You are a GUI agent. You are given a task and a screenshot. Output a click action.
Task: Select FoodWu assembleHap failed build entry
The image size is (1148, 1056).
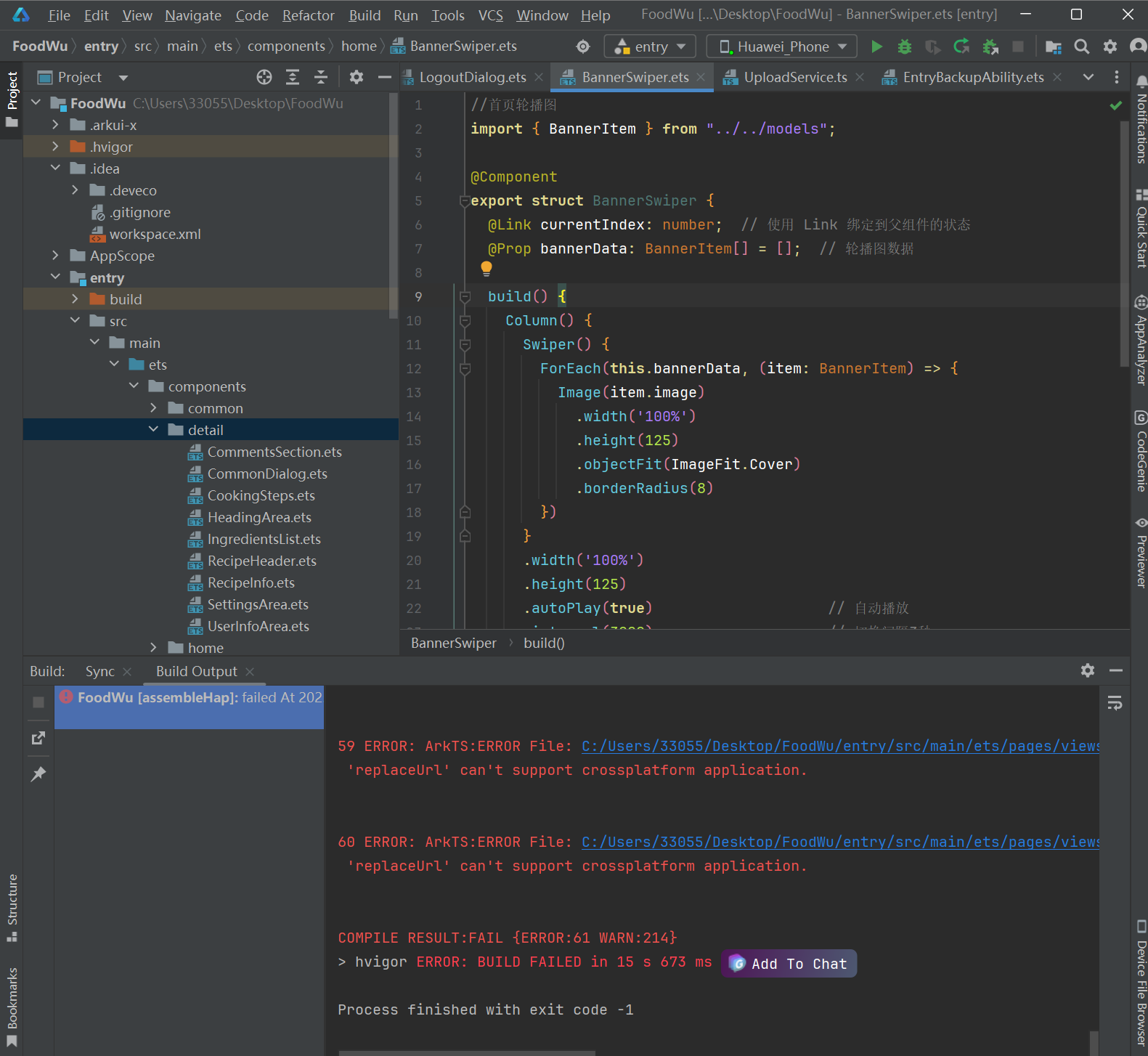190,707
